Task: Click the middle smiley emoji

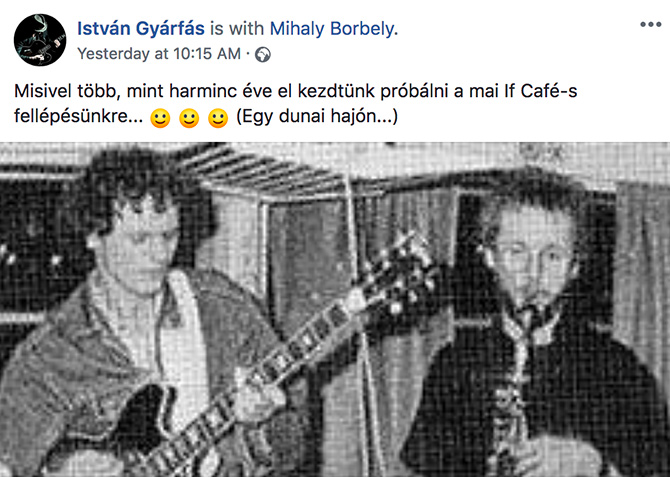Action: tap(189, 118)
